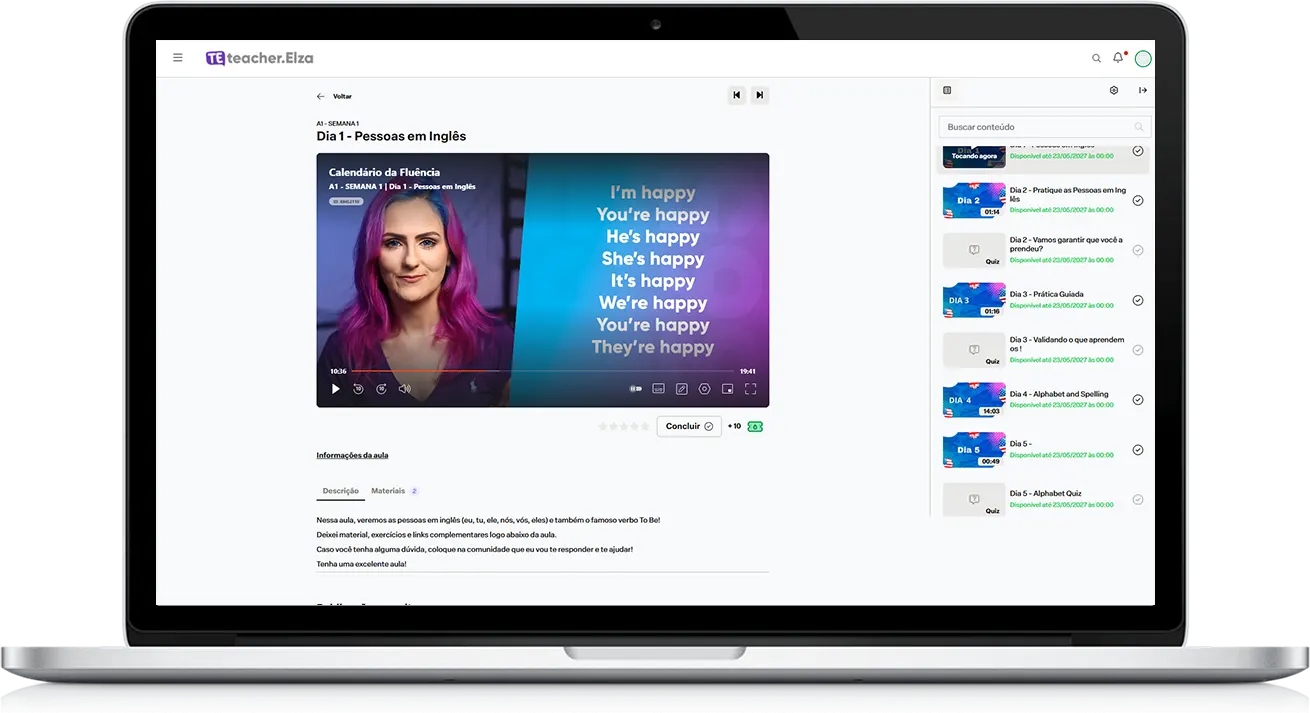The width and height of the screenshot is (1310, 713).
Task: Go back with the Voltar link
Action: tap(334, 97)
